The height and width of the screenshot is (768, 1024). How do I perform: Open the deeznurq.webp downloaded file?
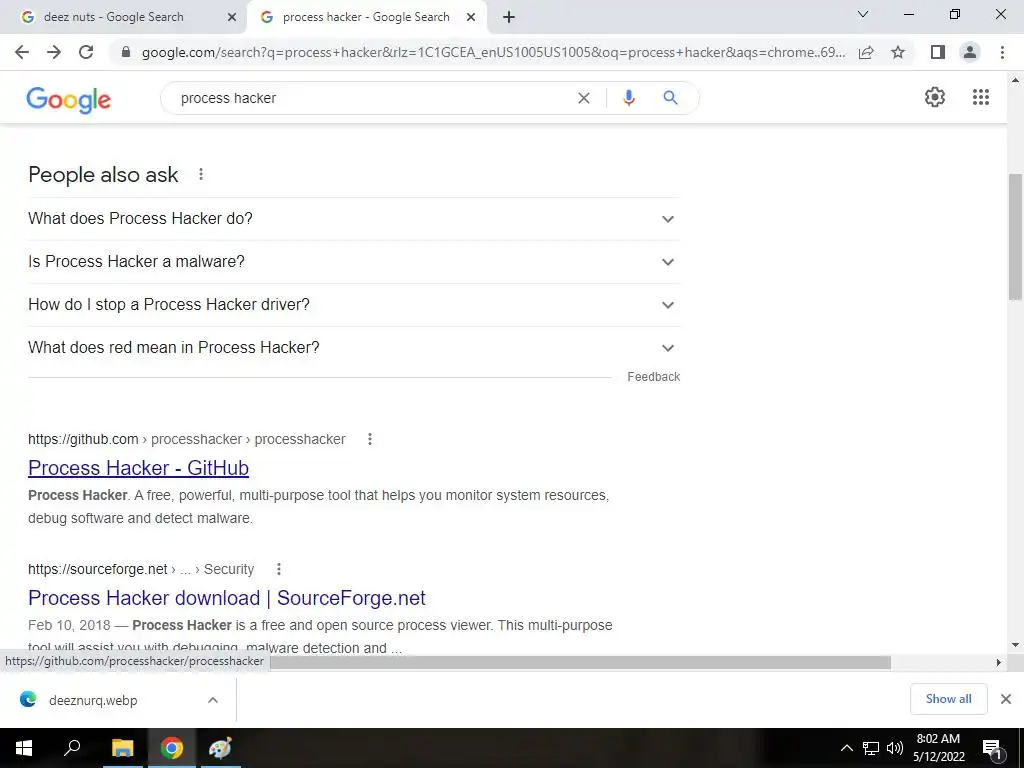pos(93,700)
